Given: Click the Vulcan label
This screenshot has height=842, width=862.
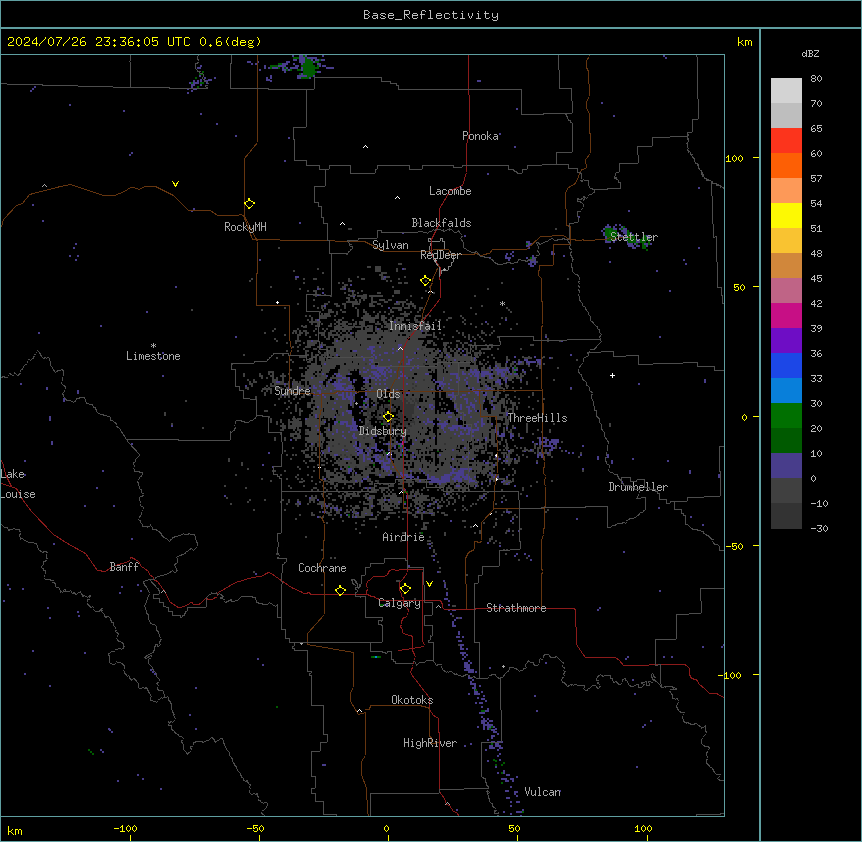Looking at the screenshot, I should tap(543, 792).
